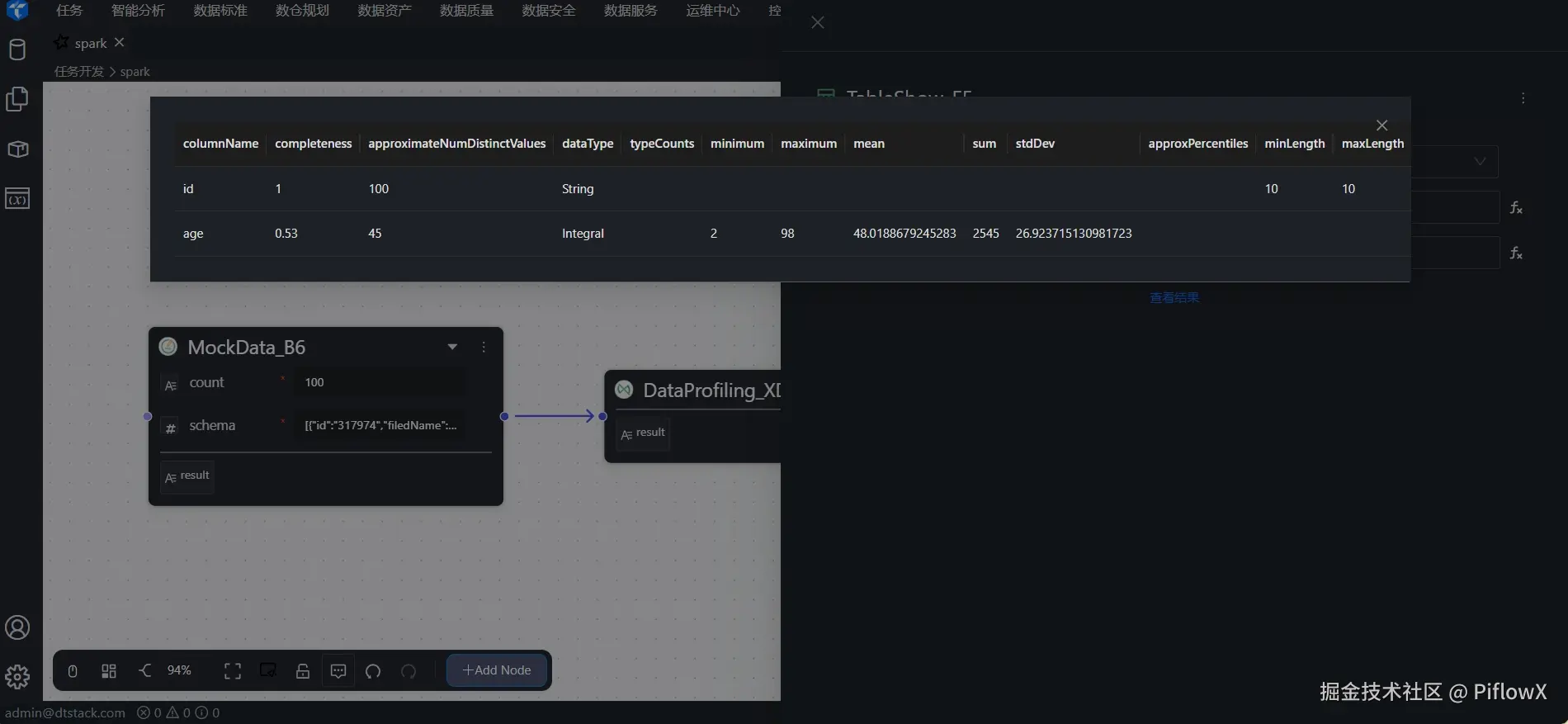Open the 智能分析 menu
1568x724 pixels.
coord(138,11)
